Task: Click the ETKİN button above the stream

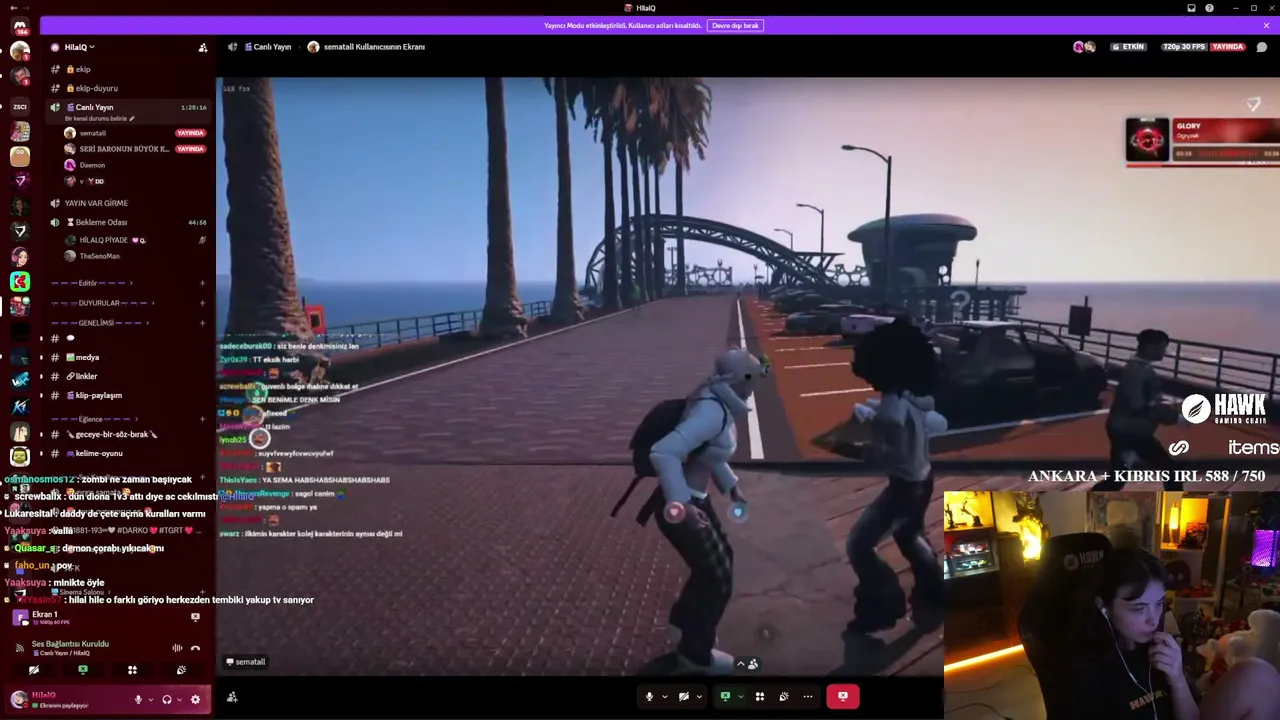Action: [1128, 47]
